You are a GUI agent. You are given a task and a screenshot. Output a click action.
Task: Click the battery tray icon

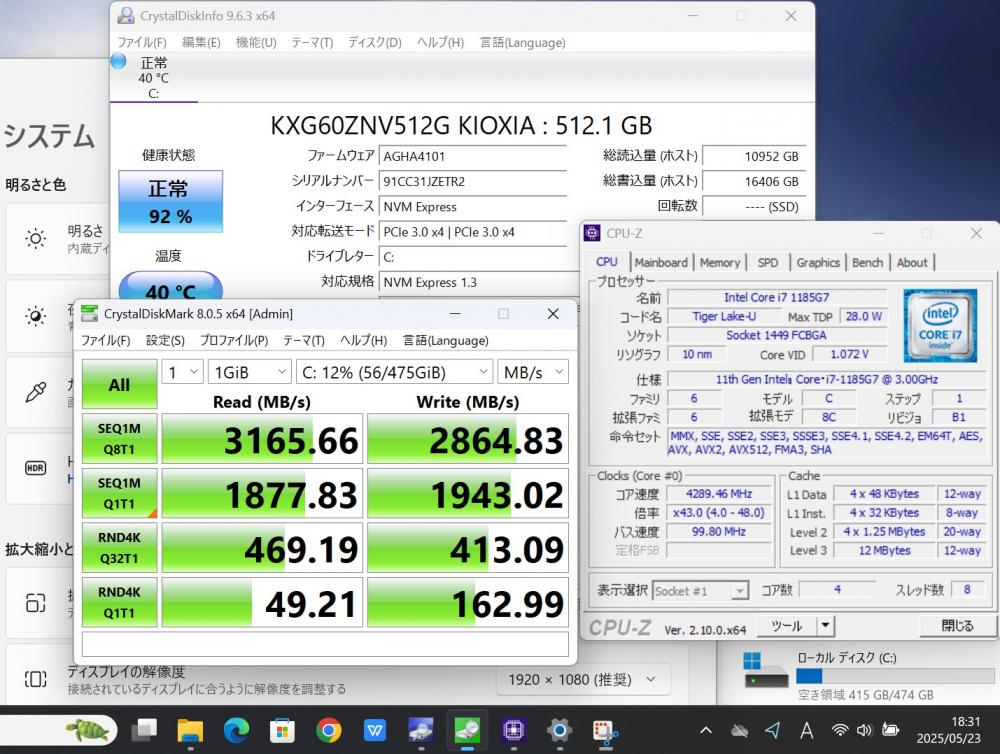pyautogui.click(x=890, y=730)
